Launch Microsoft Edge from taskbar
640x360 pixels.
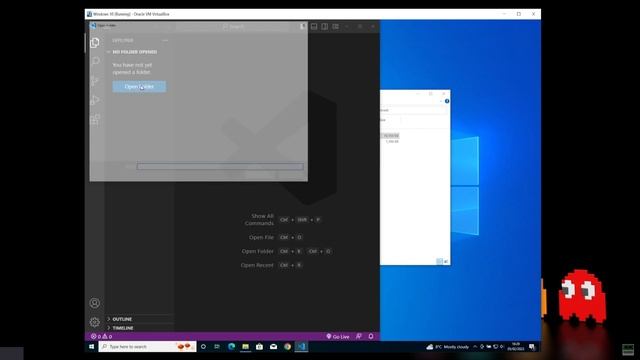[x=231, y=347]
